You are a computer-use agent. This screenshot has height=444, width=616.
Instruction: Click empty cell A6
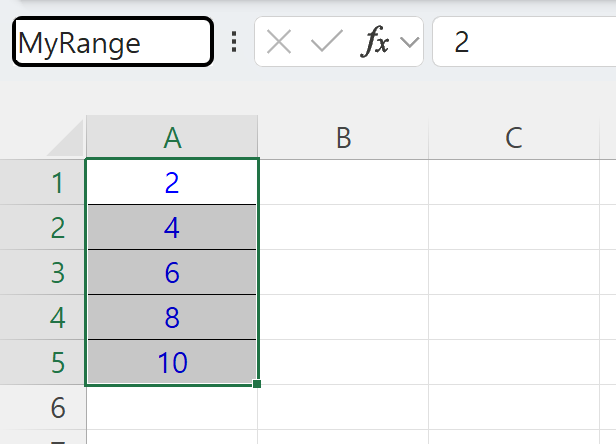[172, 407]
